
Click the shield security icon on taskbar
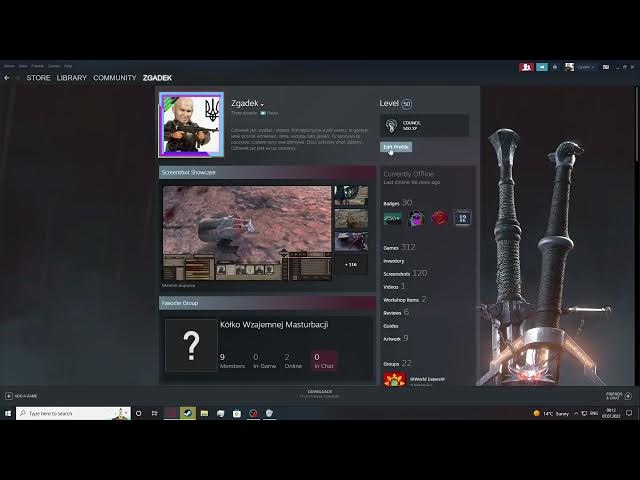pos(269,413)
